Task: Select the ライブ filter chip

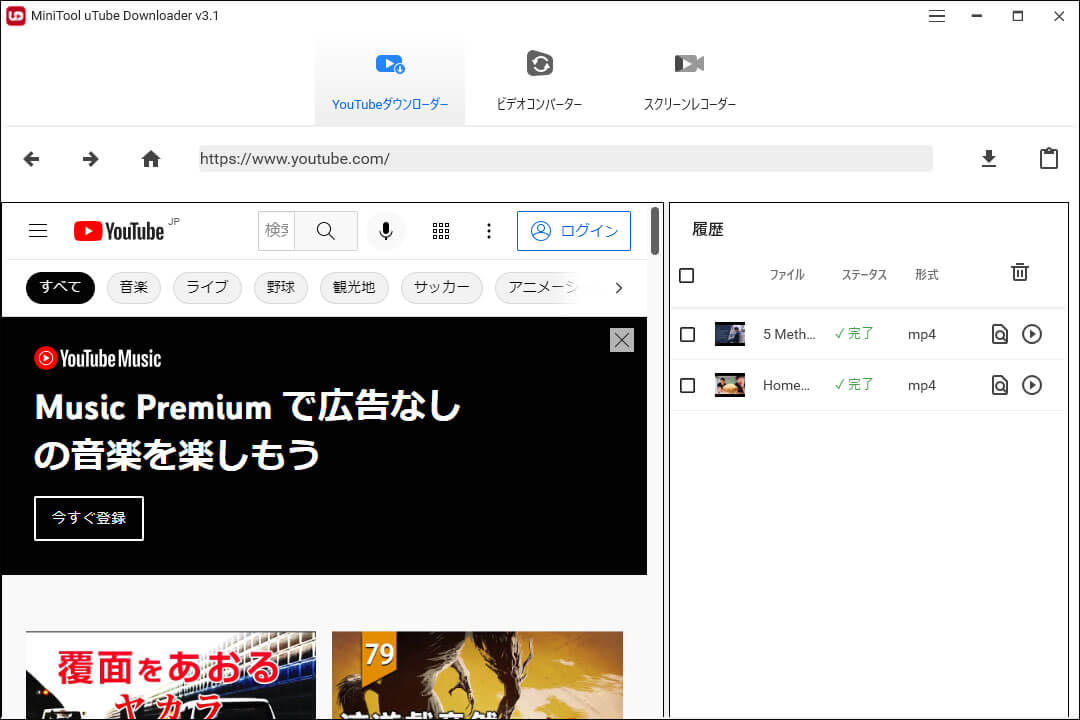Action: (x=207, y=287)
